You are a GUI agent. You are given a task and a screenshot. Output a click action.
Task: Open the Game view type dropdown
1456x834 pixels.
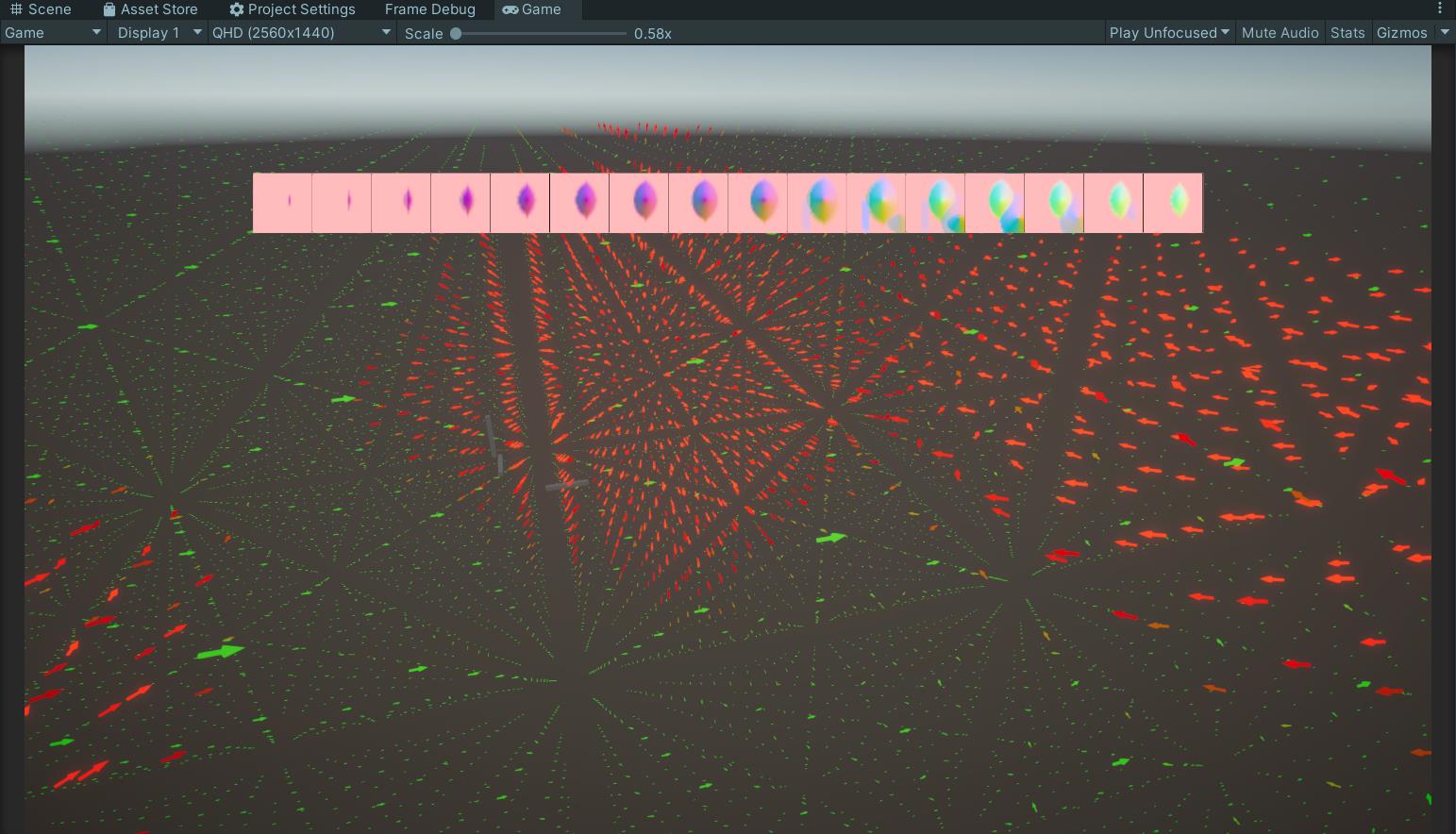(53, 32)
